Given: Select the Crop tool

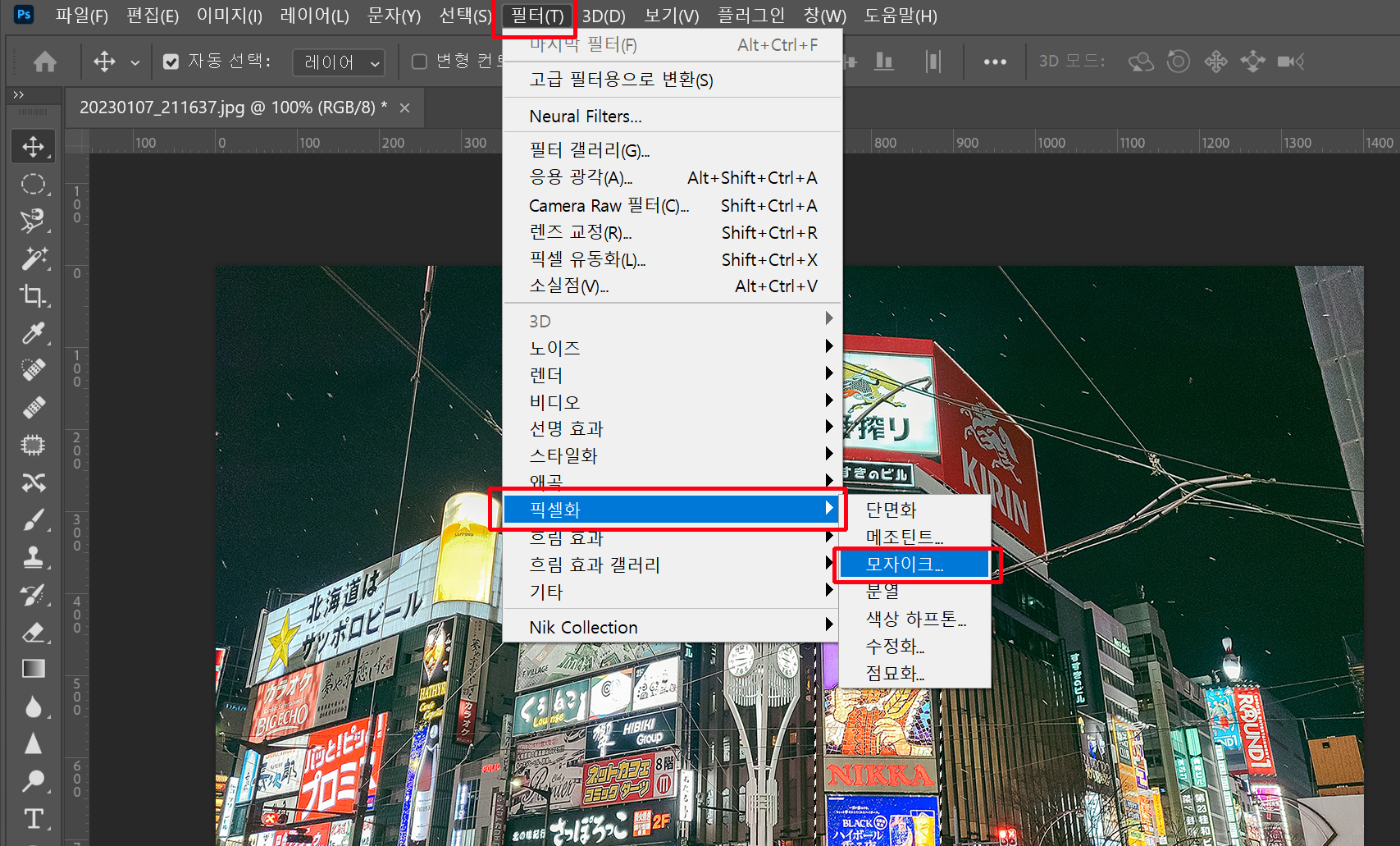Looking at the screenshot, I should click(x=33, y=295).
